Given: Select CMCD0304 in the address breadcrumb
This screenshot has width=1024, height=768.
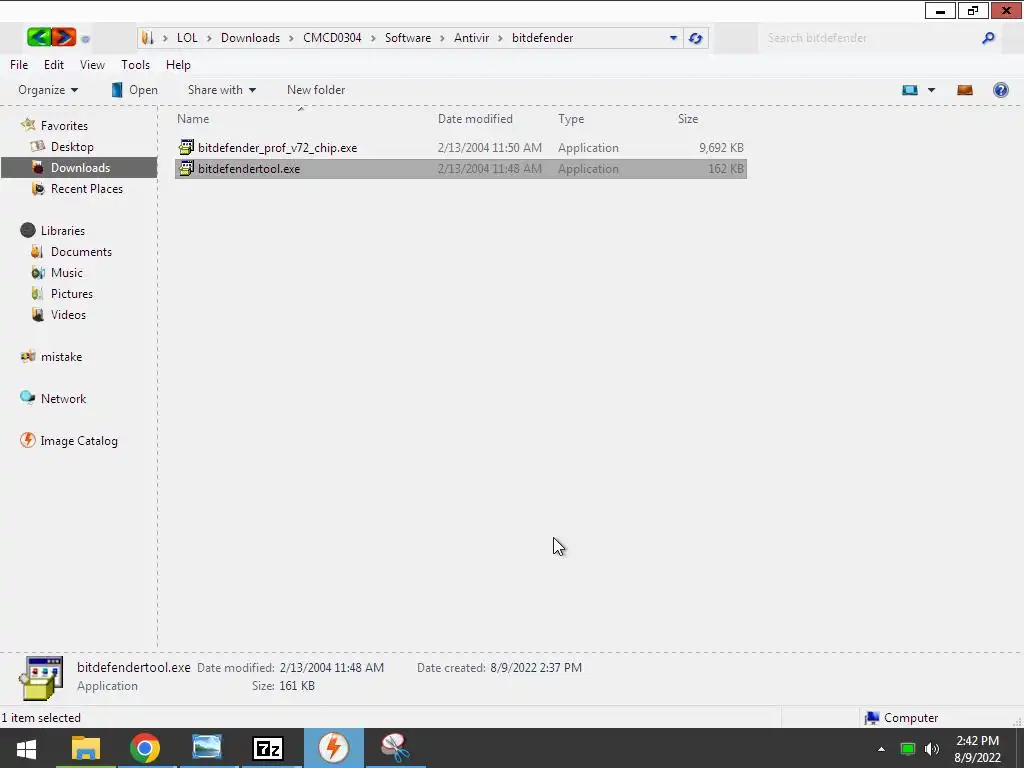Looking at the screenshot, I should tap(332, 38).
